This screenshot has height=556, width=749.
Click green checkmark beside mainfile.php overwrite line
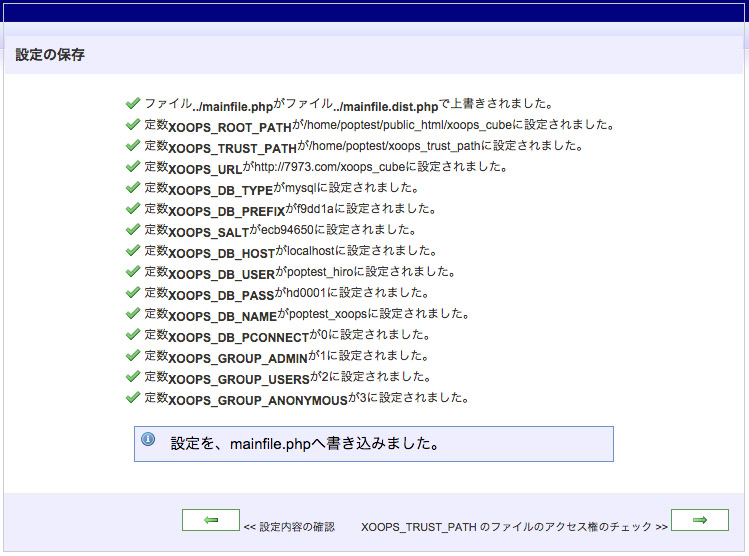pos(132,103)
